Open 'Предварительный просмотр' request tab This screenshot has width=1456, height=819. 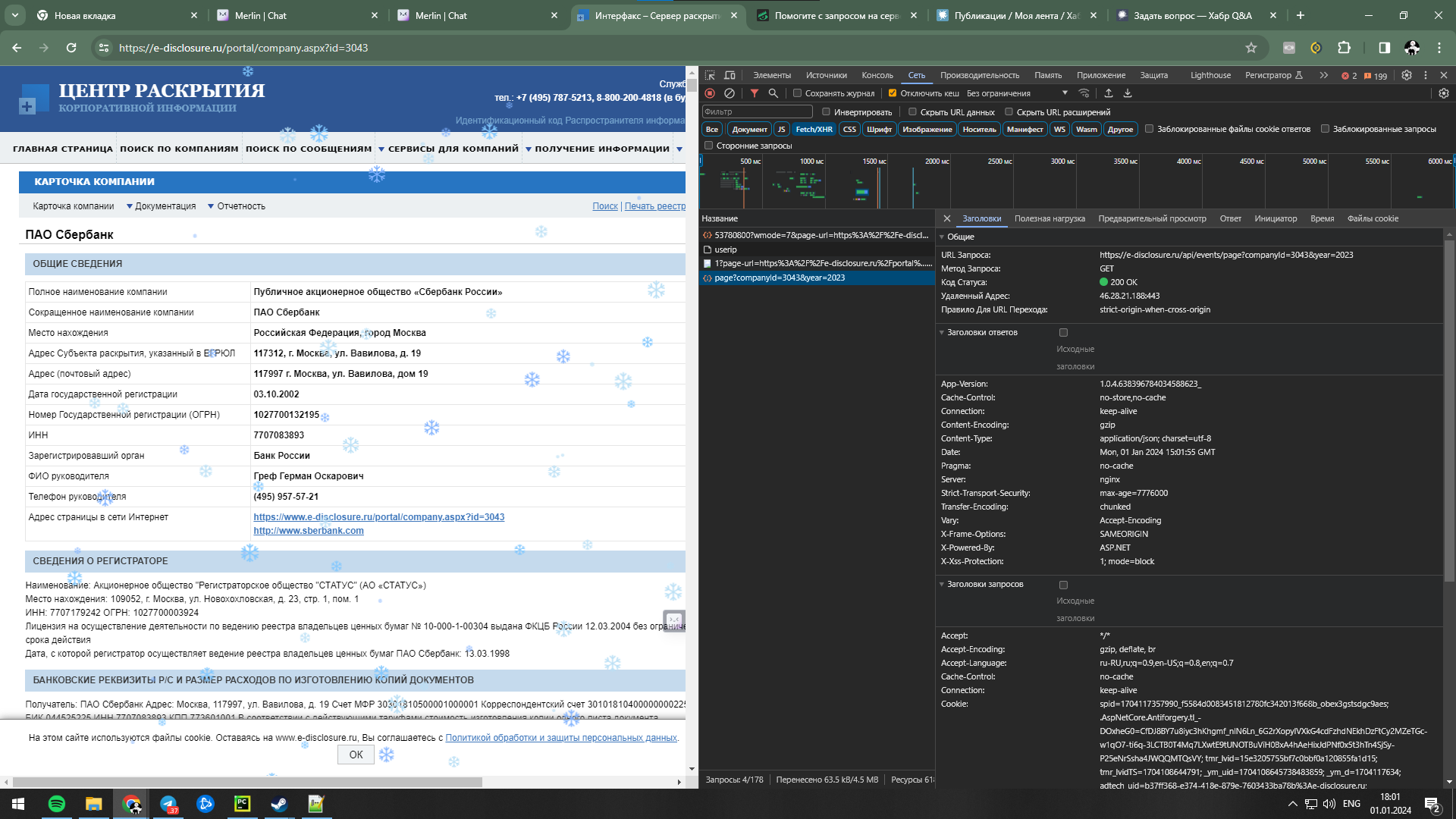click(x=1152, y=218)
